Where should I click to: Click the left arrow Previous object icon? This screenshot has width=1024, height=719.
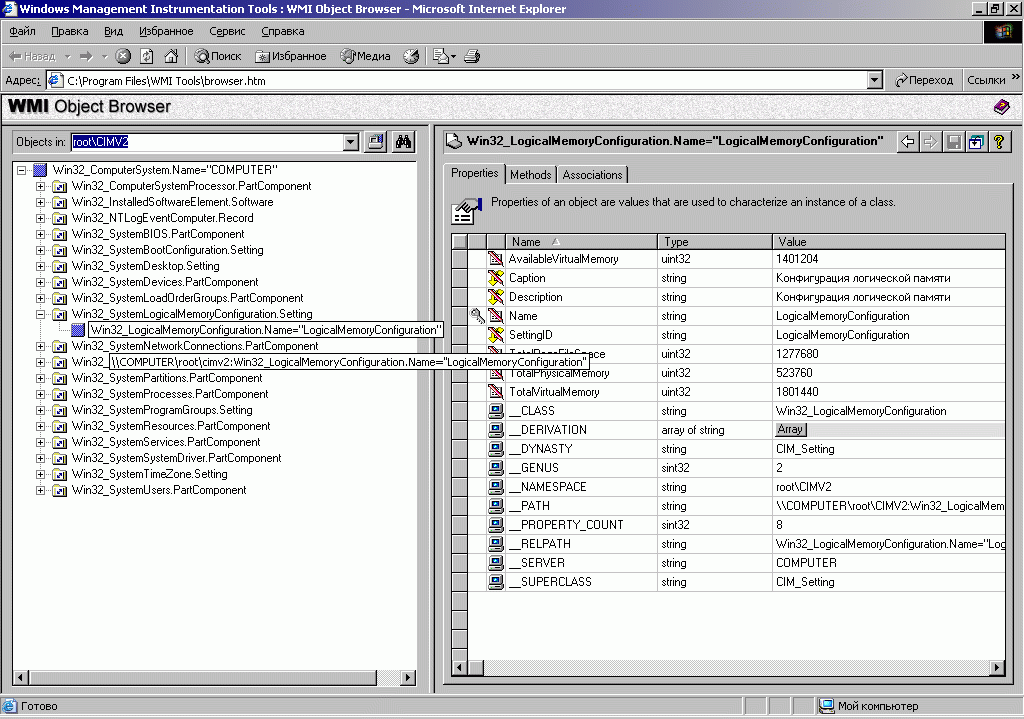(908, 142)
